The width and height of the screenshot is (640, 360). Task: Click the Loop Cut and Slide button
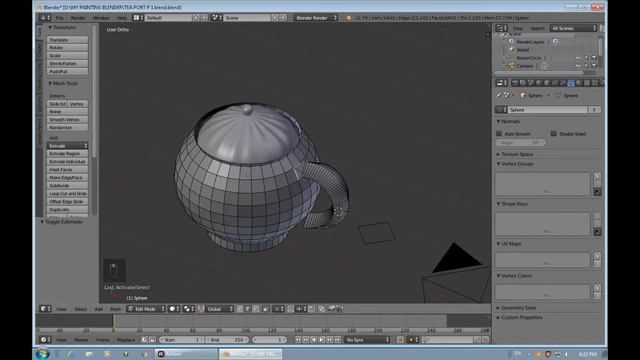coord(67,193)
